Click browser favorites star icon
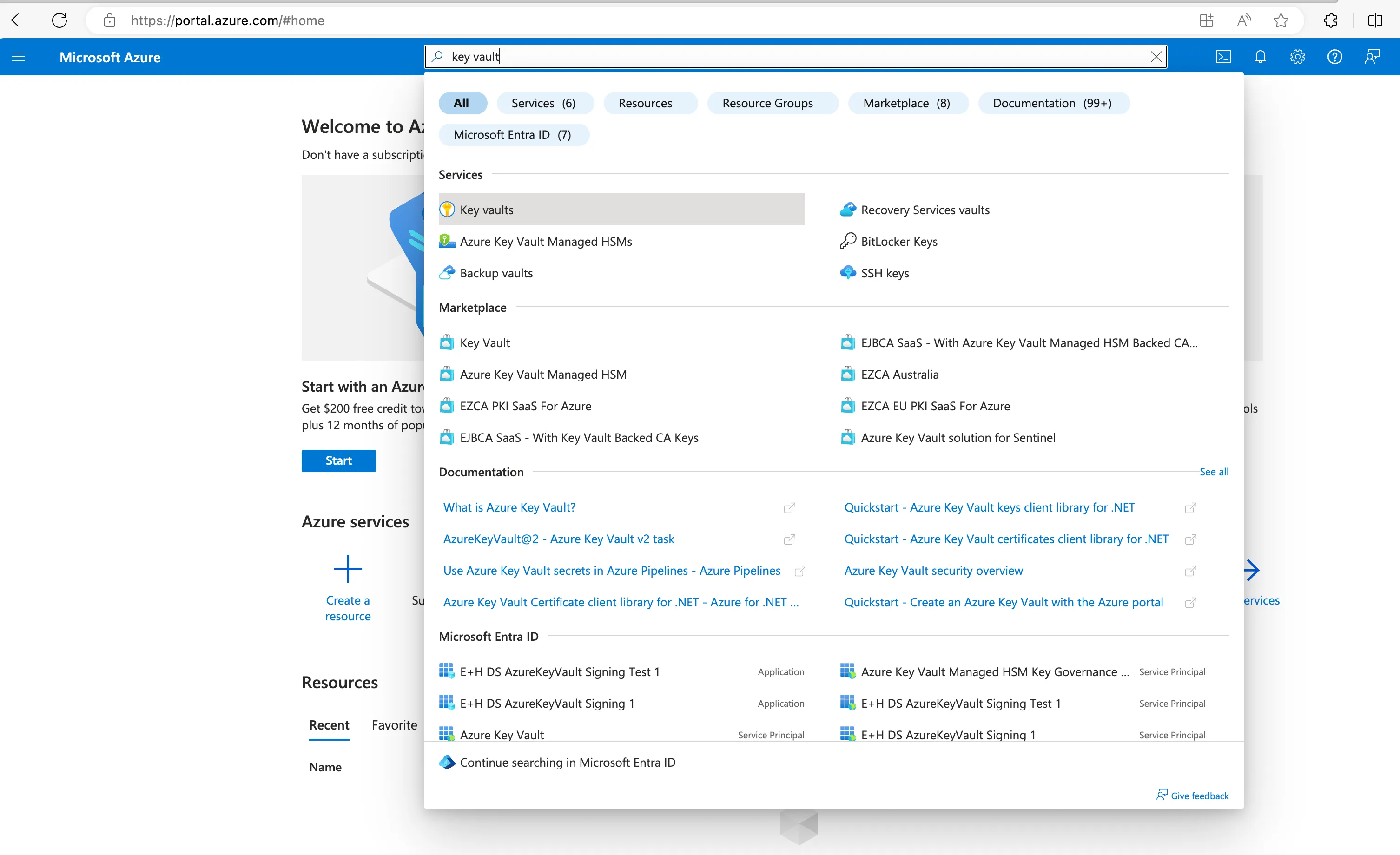The image size is (1400, 855). 1281,20
